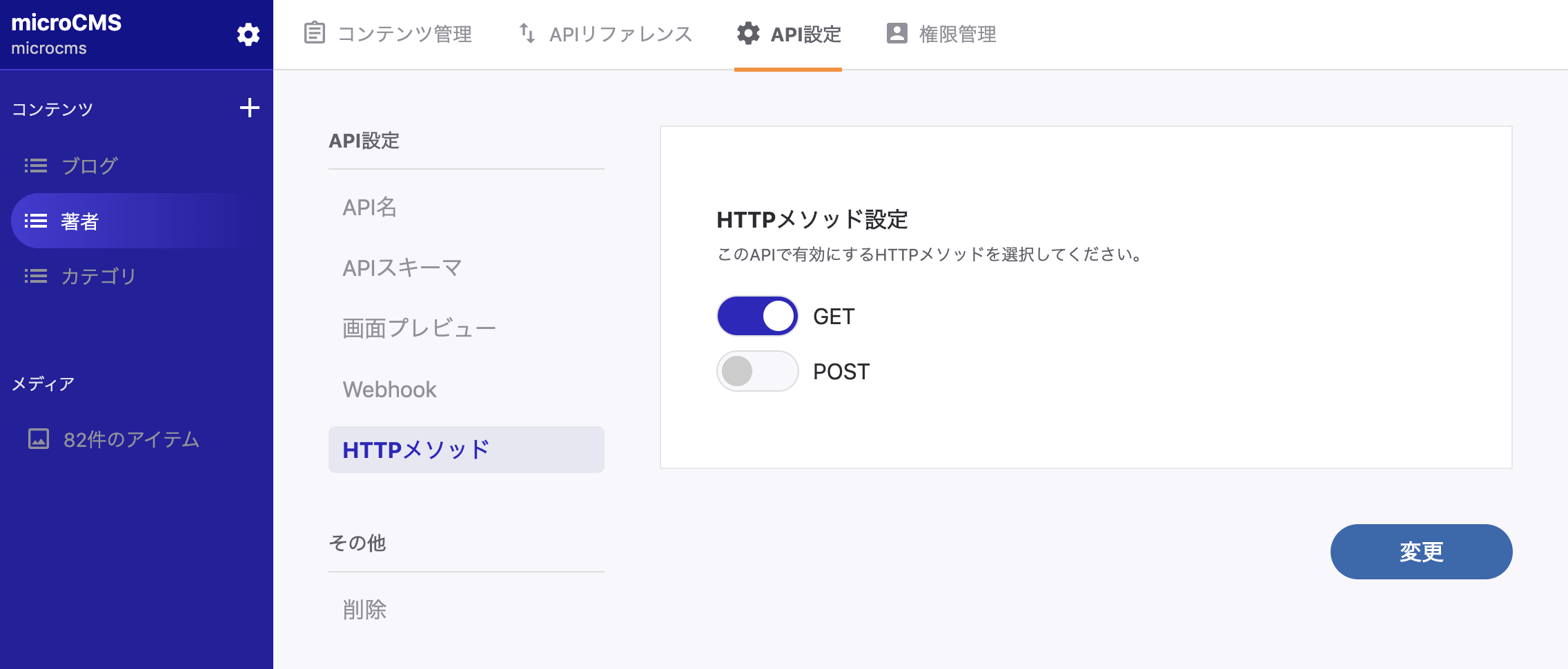Screen dimensions: 1568x669
Task: Open the API名 settings section
Action: 370,207
